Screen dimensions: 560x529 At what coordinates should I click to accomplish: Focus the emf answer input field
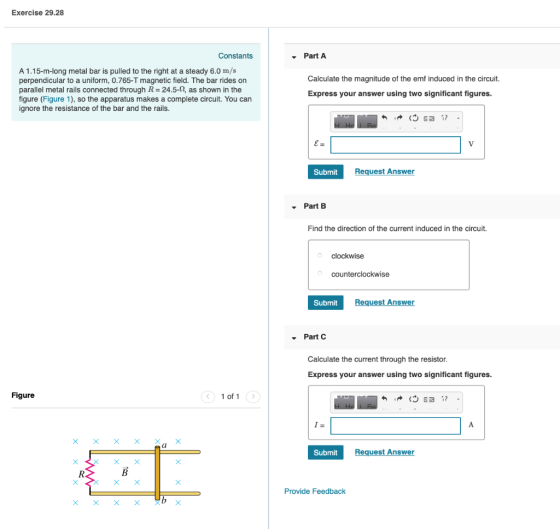pyautogui.click(x=395, y=145)
